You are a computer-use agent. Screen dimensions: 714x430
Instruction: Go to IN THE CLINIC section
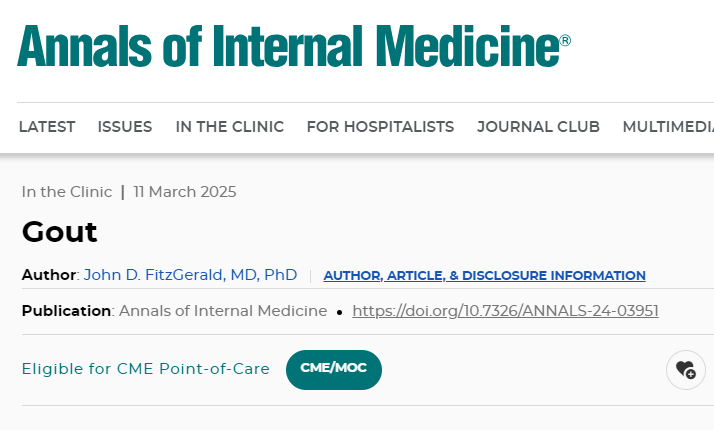click(x=230, y=127)
